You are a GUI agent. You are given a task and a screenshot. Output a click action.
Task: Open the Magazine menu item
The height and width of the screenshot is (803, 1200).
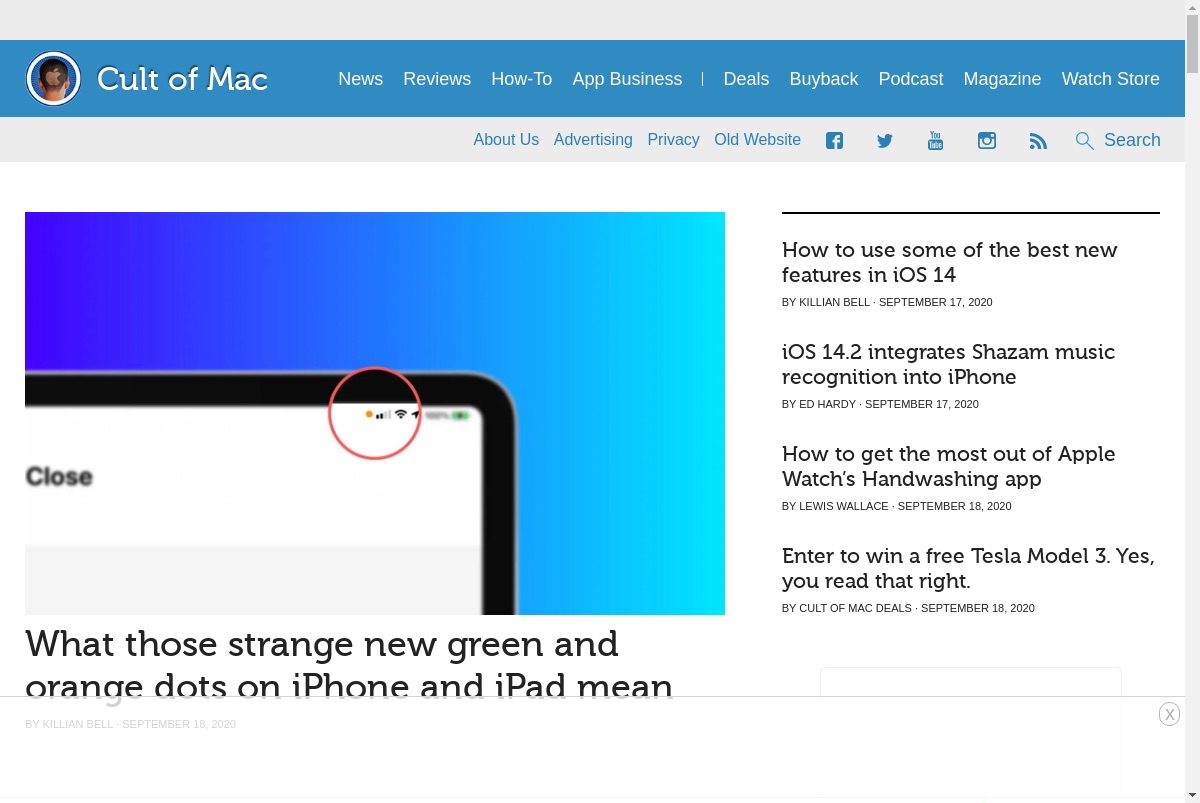tap(1002, 79)
